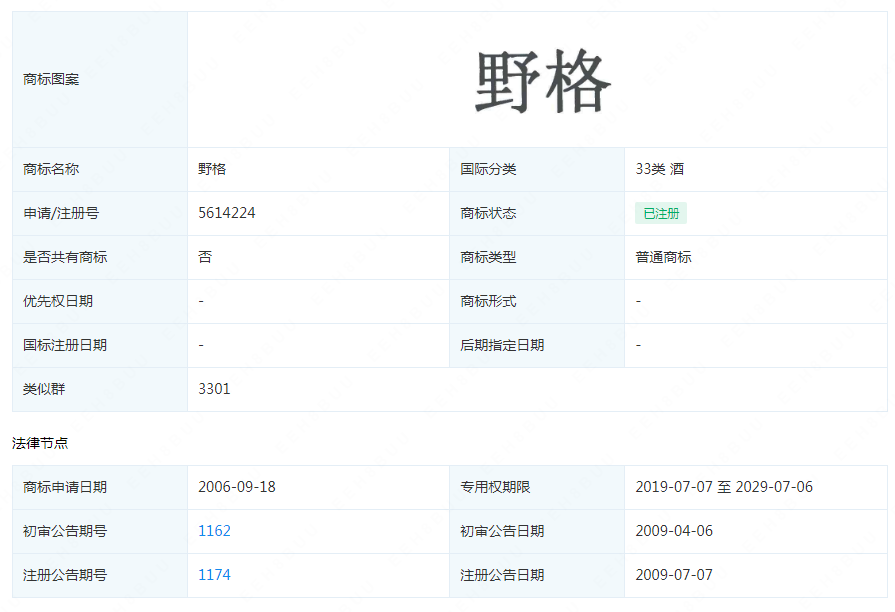Click the 法律节点 section heading
This screenshot has width=895, height=612.
[40, 443]
